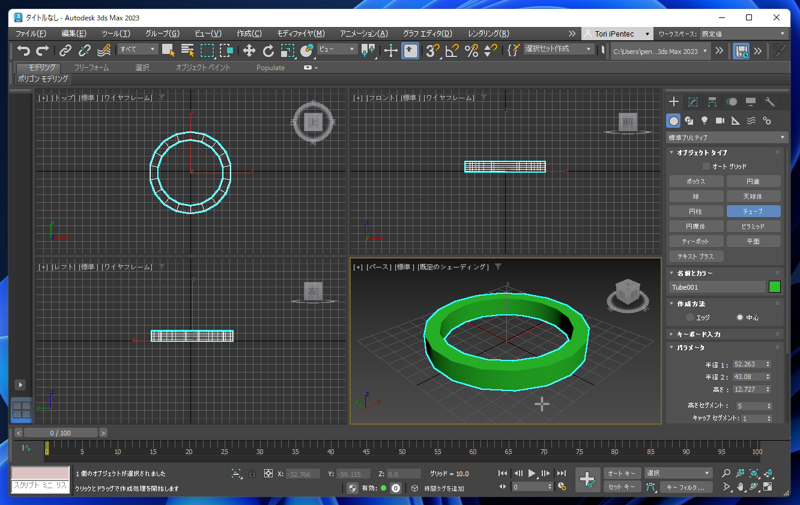Click the 半径 1 value field
The height and width of the screenshot is (505, 800).
tap(748, 364)
